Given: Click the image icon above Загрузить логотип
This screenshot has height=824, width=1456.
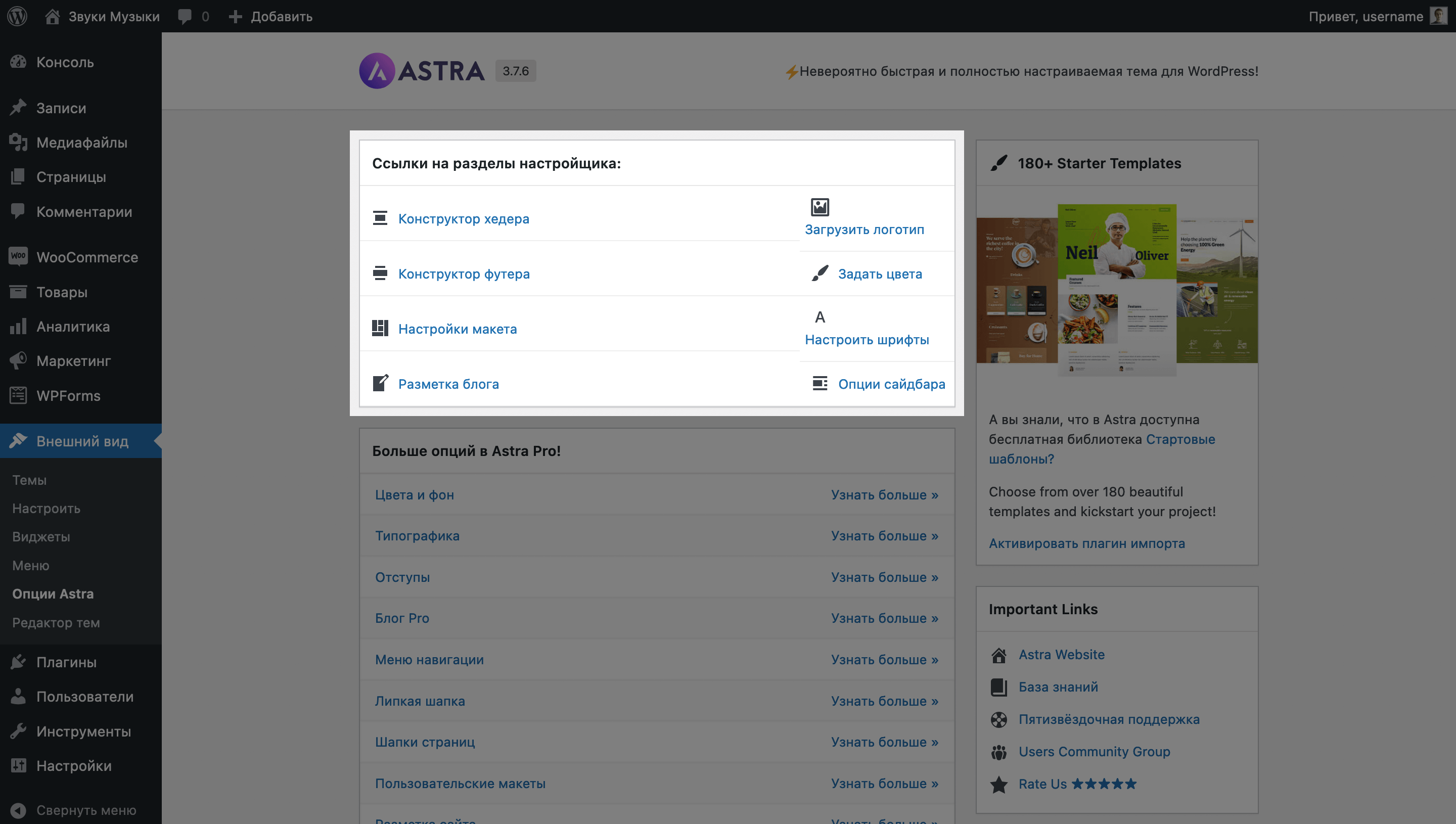Looking at the screenshot, I should (x=820, y=207).
